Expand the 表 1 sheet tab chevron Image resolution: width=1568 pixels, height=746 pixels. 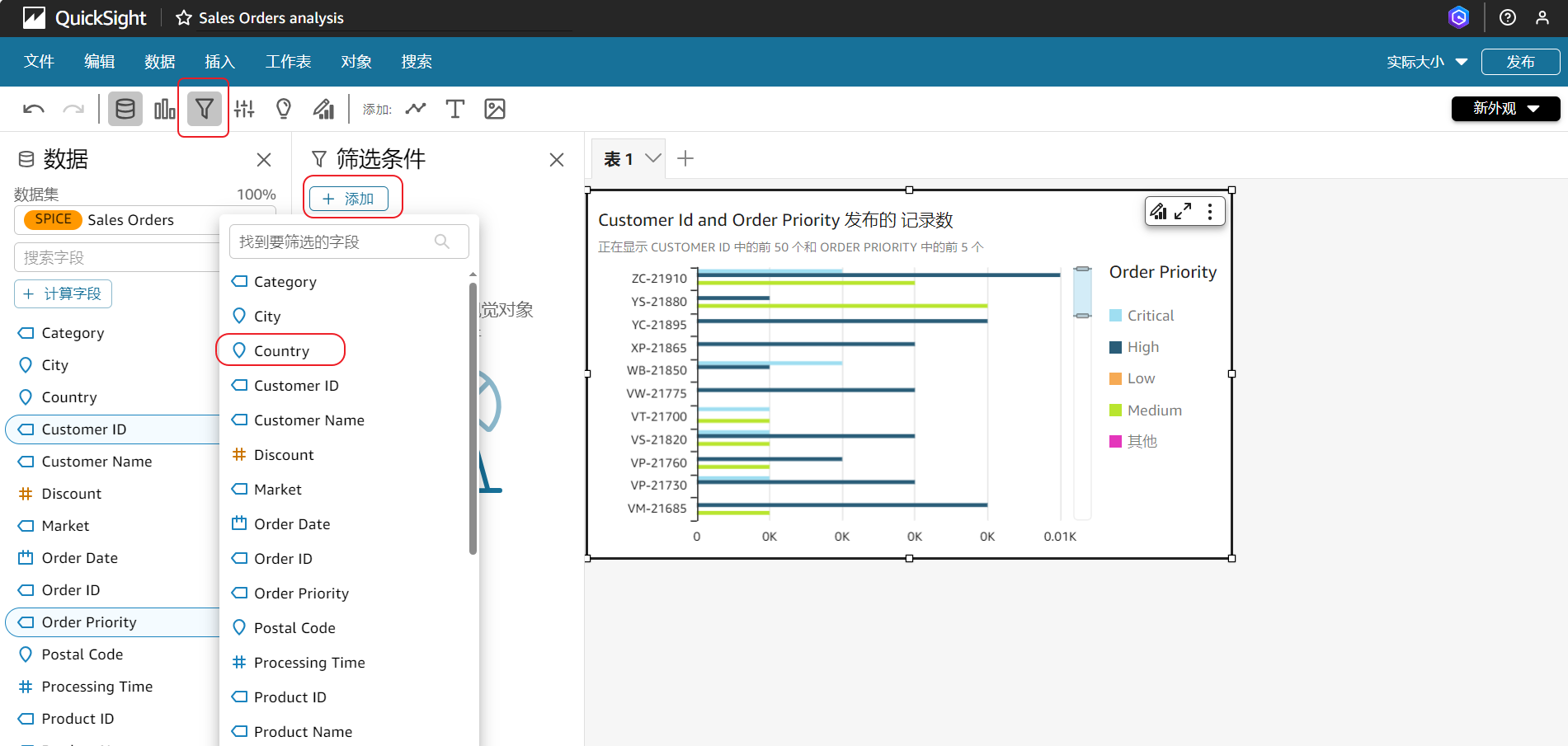pyautogui.click(x=653, y=158)
